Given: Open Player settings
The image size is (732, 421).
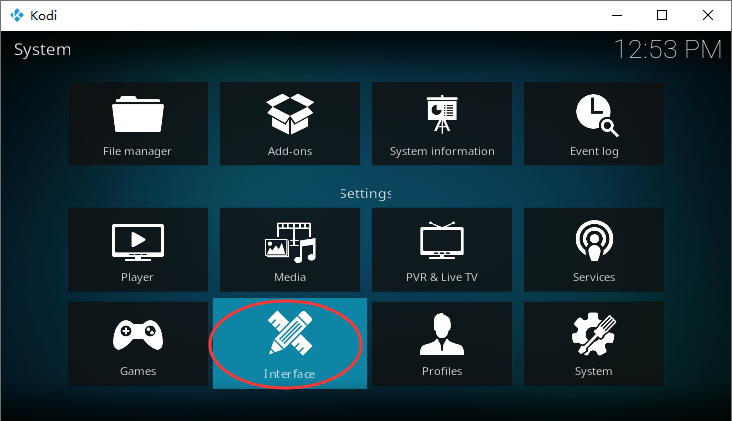Looking at the screenshot, I should coord(138,250).
